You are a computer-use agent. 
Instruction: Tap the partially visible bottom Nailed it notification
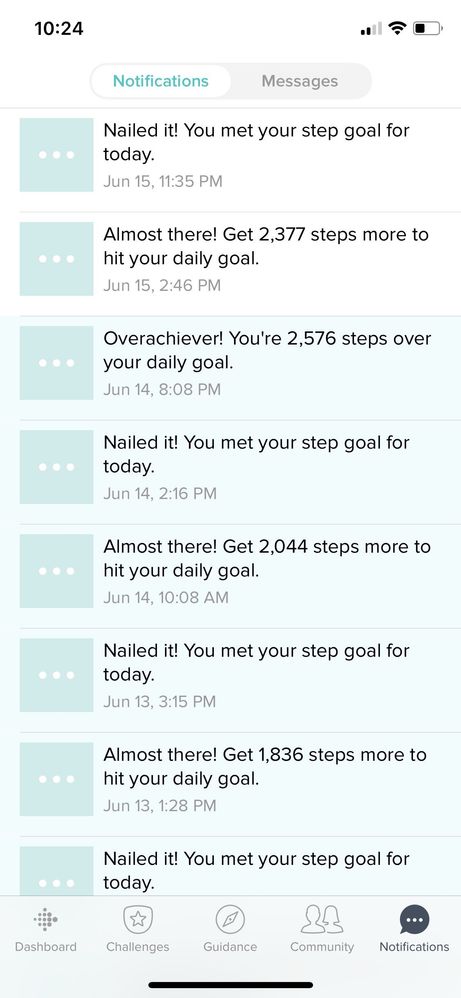click(230, 867)
